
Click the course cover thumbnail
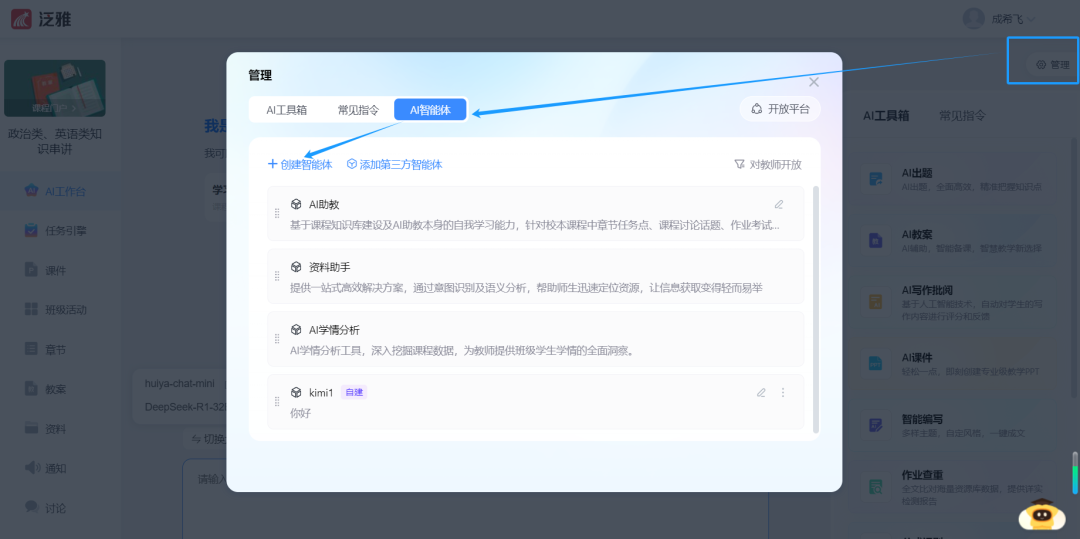click(55, 88)
